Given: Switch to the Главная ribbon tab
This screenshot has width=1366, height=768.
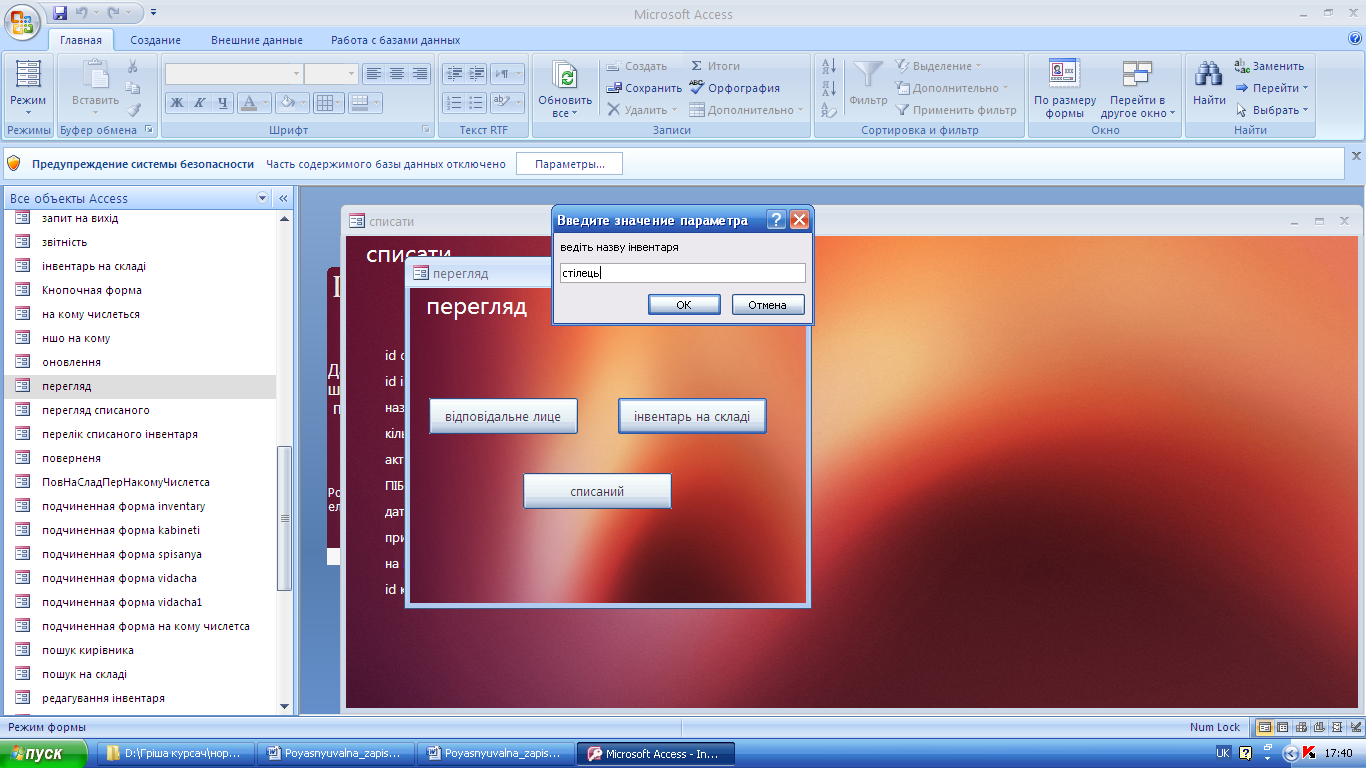Looking at the screenshot, I should 81,40.
